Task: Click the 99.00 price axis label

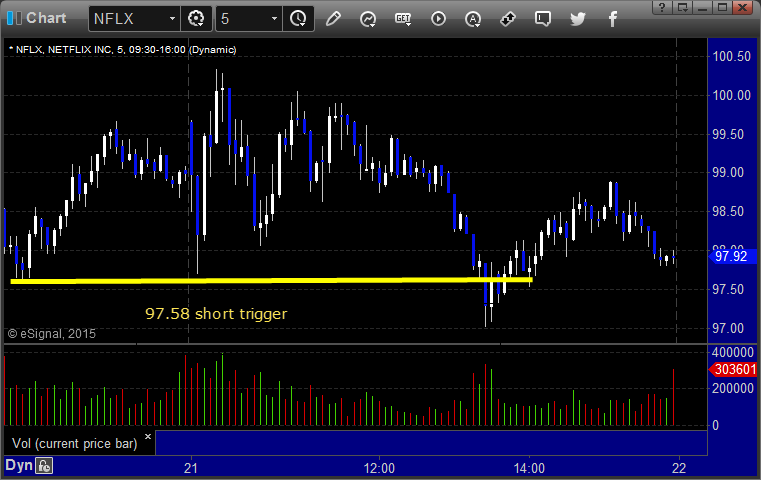Action: tap(728, 172)
